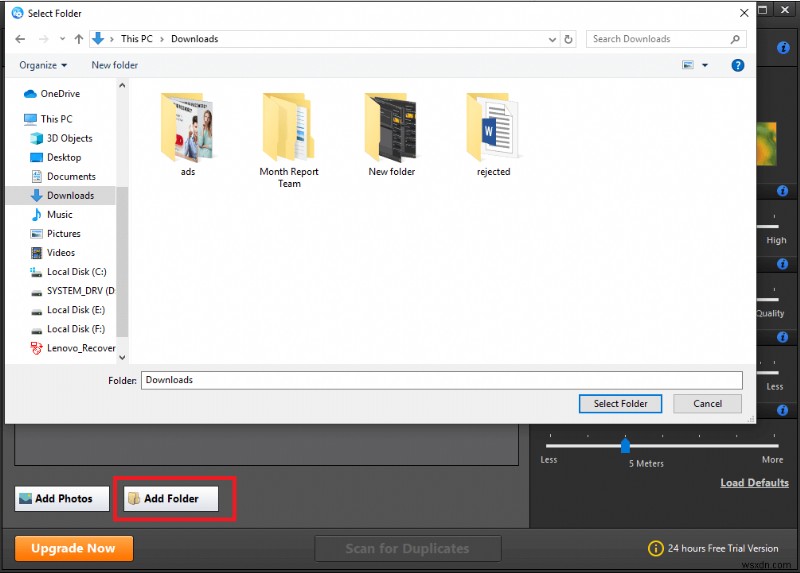This screenshot has width=800, height=573.
Task: Open Local Disk (E:) in sidebar
Action: click(76, 310)
